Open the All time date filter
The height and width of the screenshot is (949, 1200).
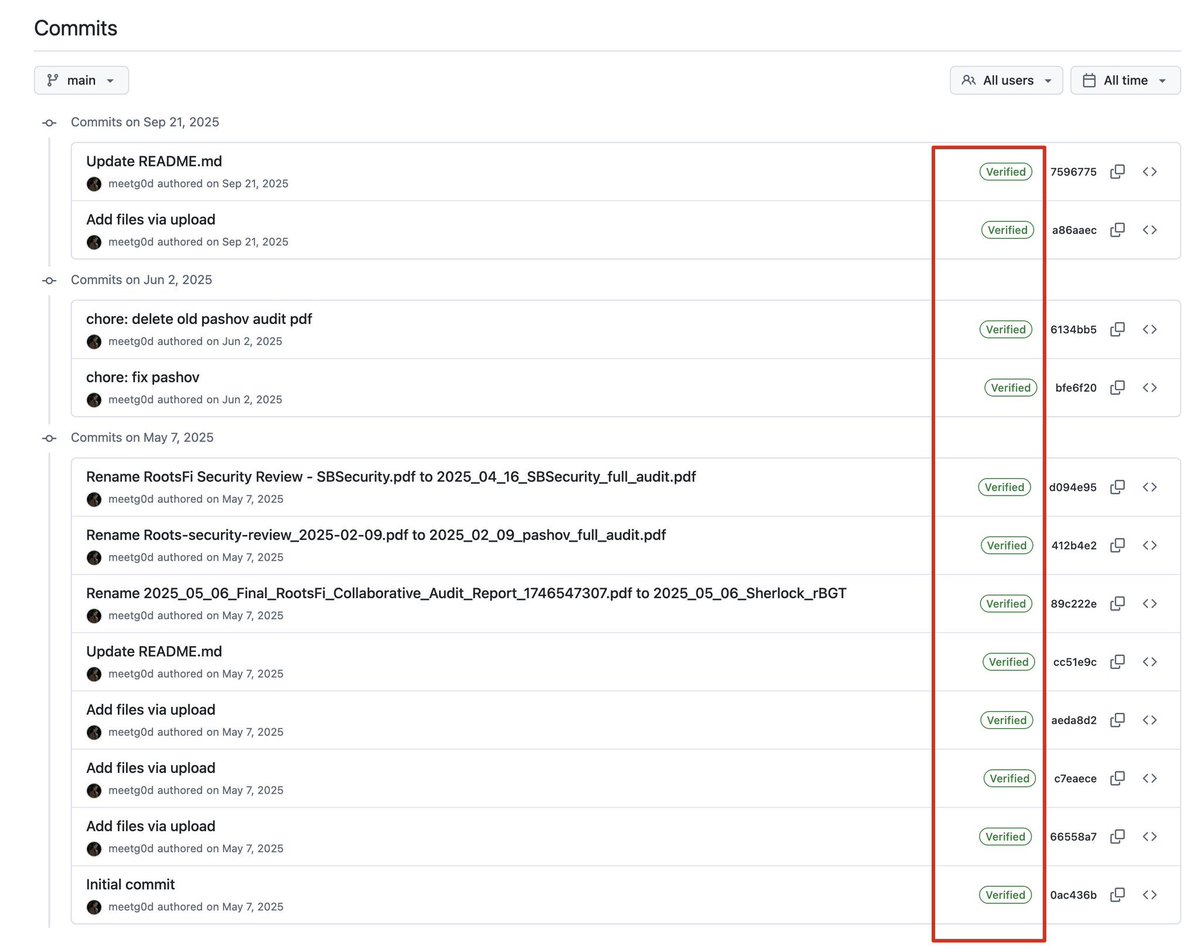[1125, 80]
